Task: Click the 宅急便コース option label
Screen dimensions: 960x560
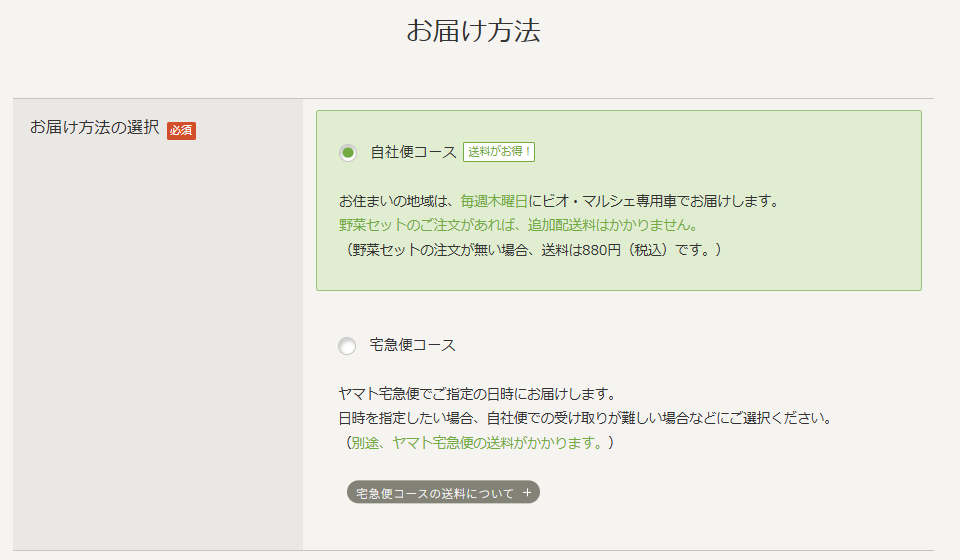Action: point(413,345)
